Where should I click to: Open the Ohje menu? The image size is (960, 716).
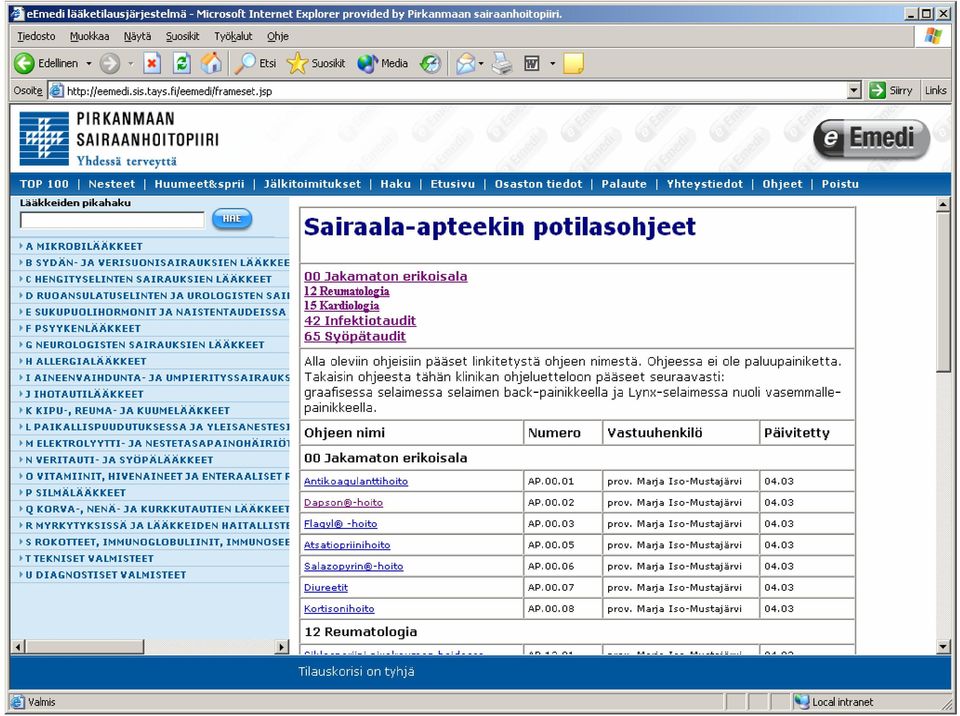277,36
